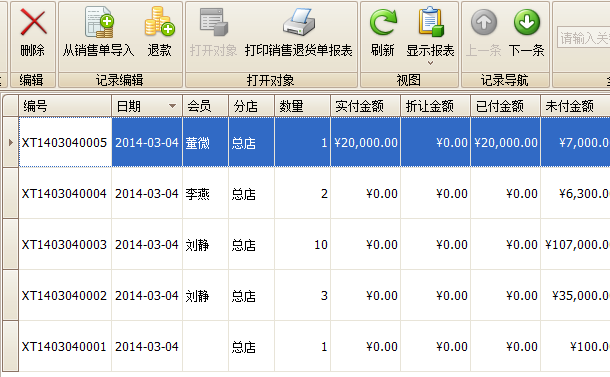Click row selector of XT1403040005
The image size is (610, 377).
(x=11, y=142)
